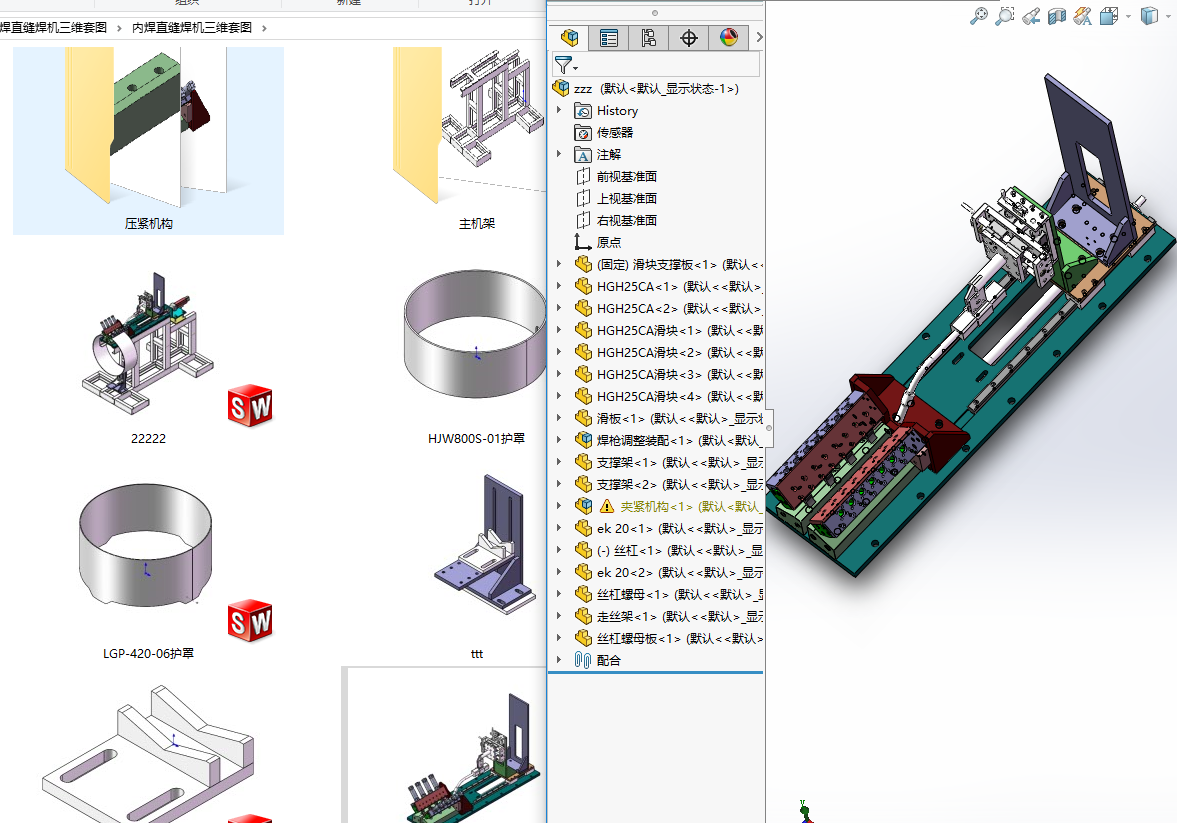Expand the 夹紧机构<1> subassembly node

[559, 506]
